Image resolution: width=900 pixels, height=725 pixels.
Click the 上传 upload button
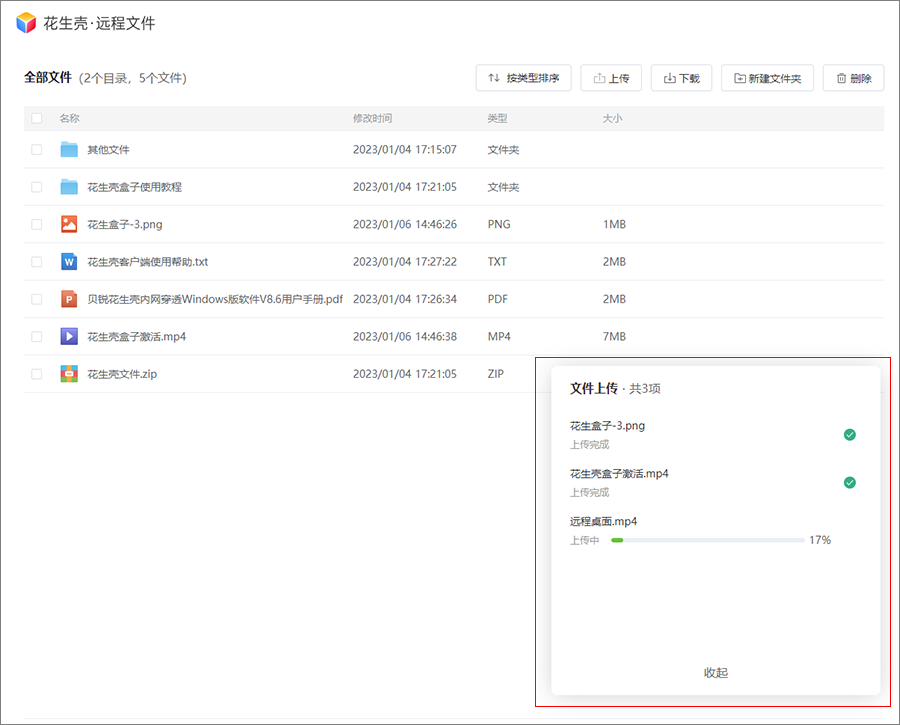(x=611, y=78)
